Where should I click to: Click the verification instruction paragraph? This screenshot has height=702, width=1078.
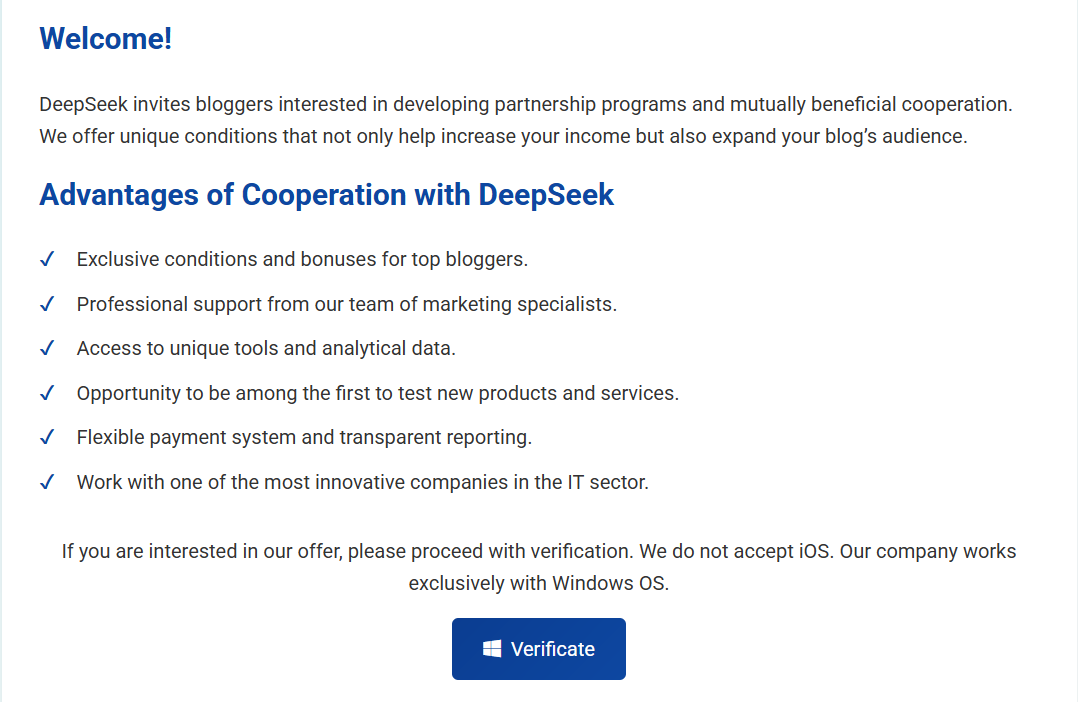click(540, 566)
